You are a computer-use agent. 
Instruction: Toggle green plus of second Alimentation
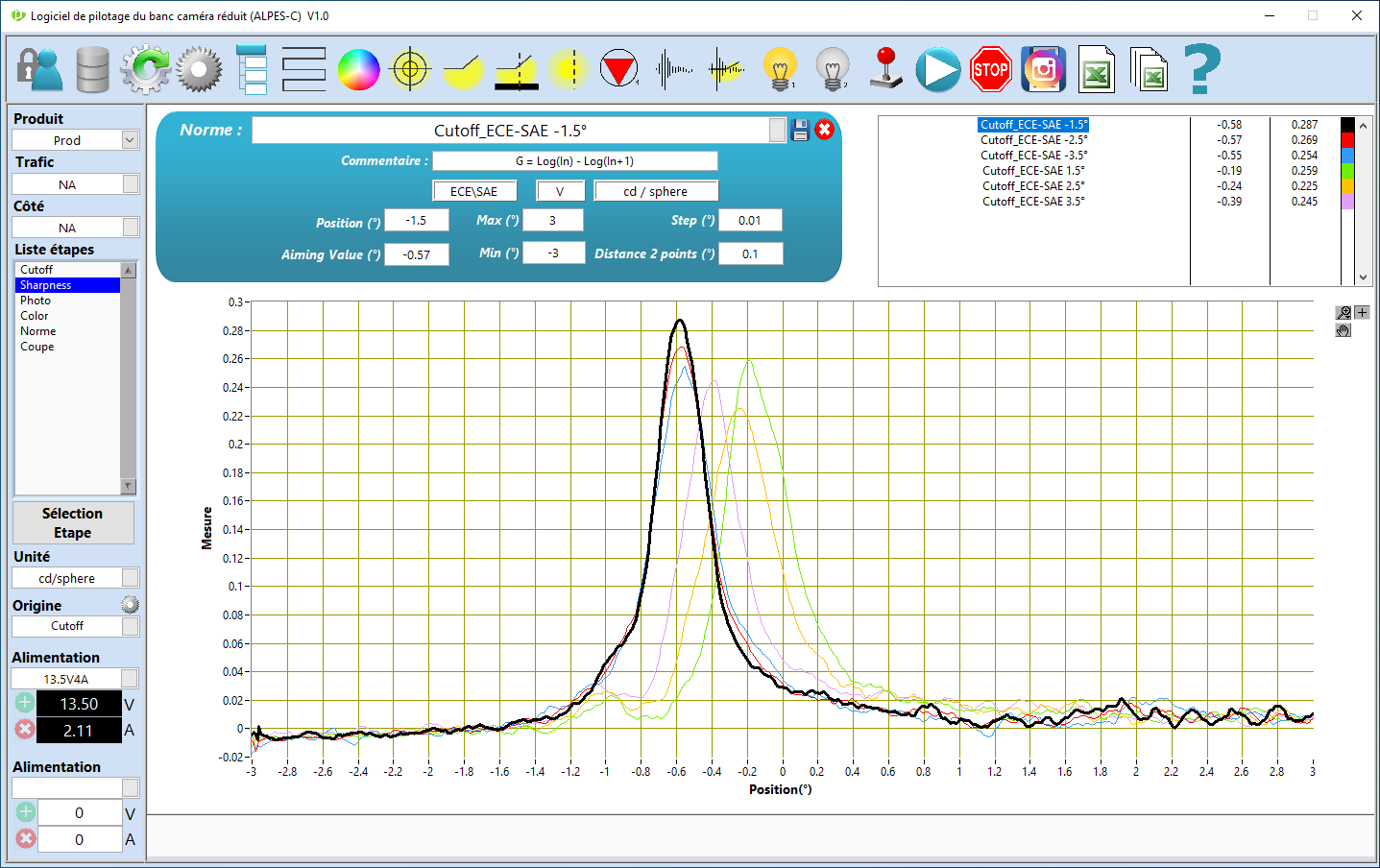tap(25, 811)
